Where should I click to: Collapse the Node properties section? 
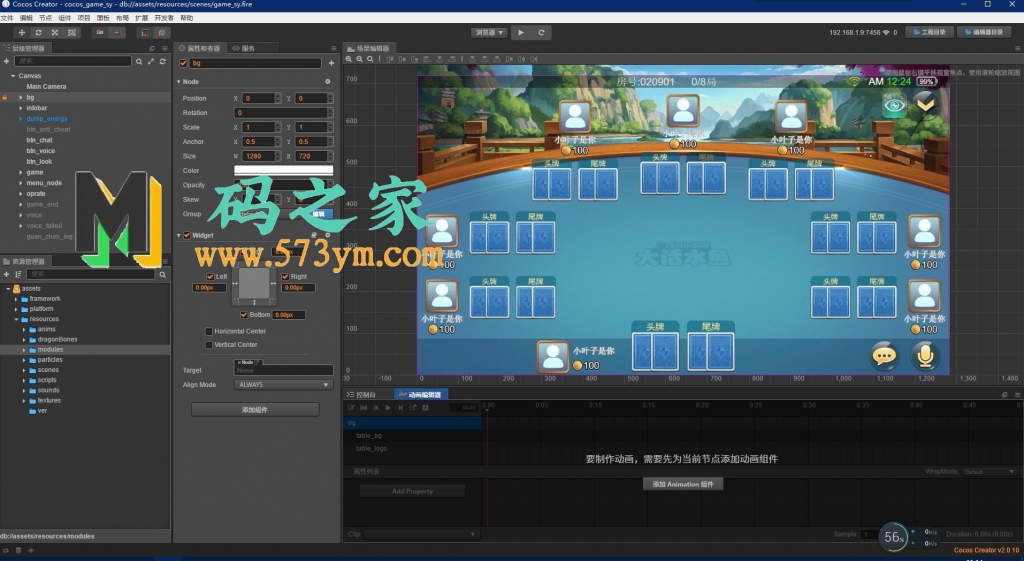coord(178,82)
